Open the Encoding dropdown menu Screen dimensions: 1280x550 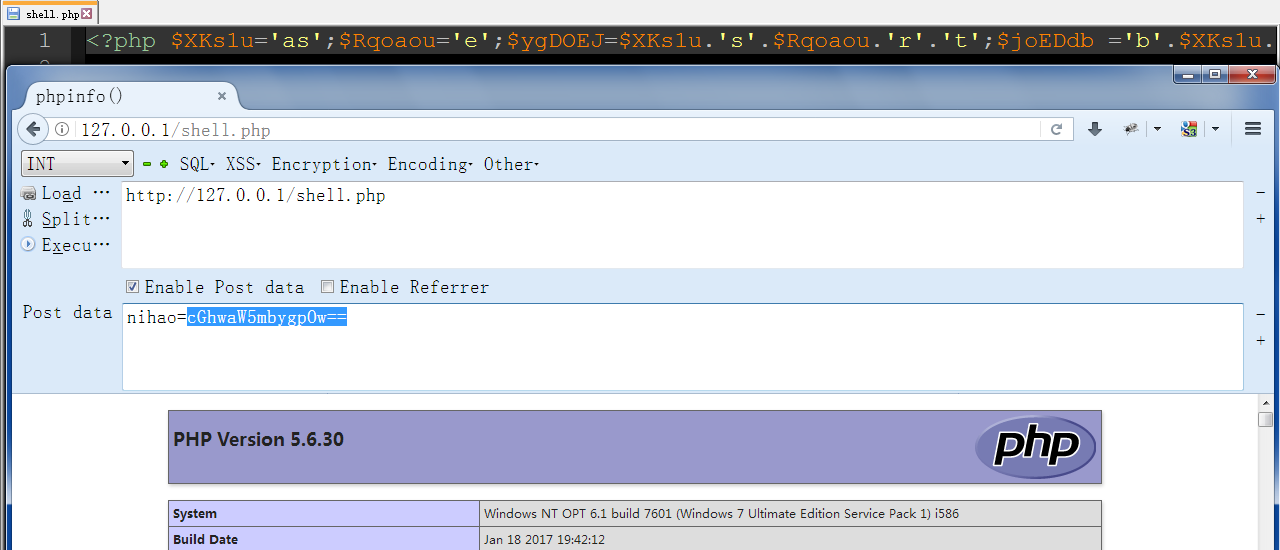pyautogui.click(x=428, y=164)
